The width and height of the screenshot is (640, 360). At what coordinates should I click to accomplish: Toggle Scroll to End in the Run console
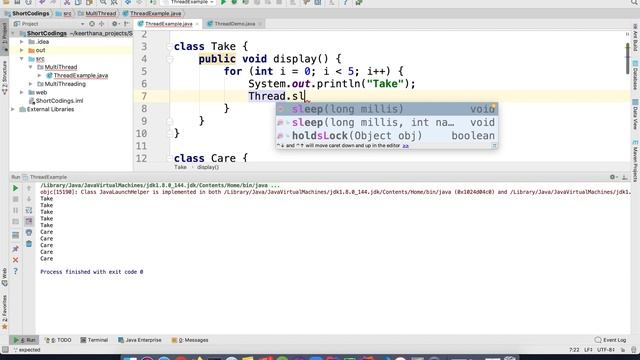29,221
